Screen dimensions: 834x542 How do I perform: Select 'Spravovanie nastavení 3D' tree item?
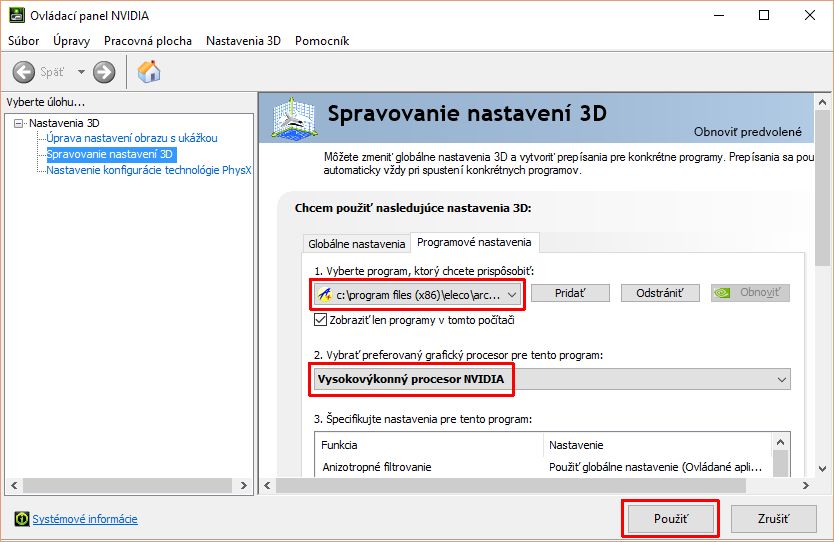[x=110, y=154]
